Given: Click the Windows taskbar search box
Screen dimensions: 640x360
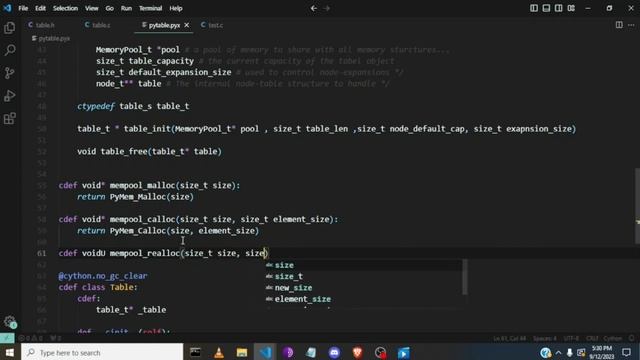Looking at the screenshot, I should pyautogui.click(x=102, y=352).
